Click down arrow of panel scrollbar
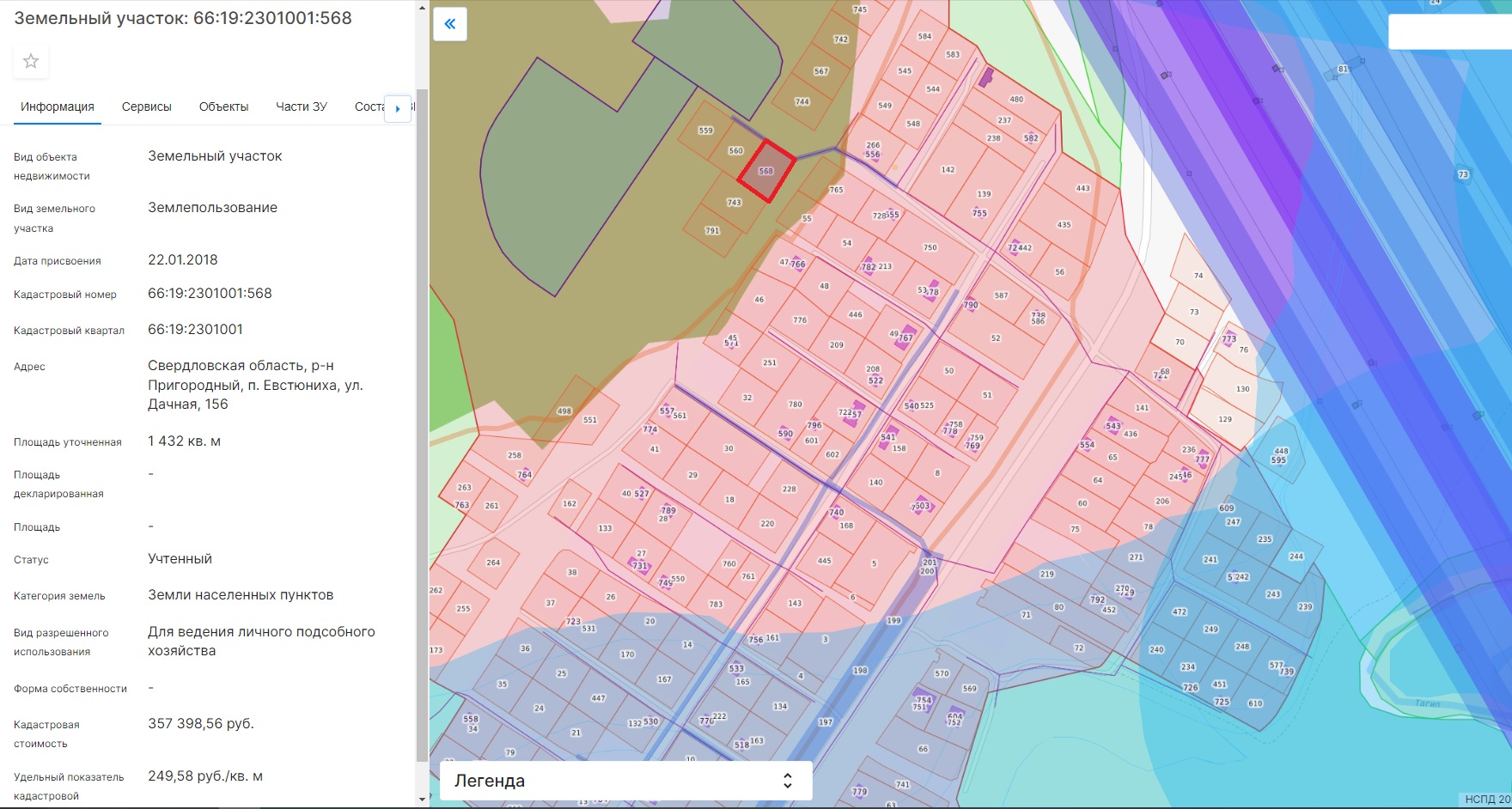This screenshot has height=809, width=1512. tap(421, 799)
